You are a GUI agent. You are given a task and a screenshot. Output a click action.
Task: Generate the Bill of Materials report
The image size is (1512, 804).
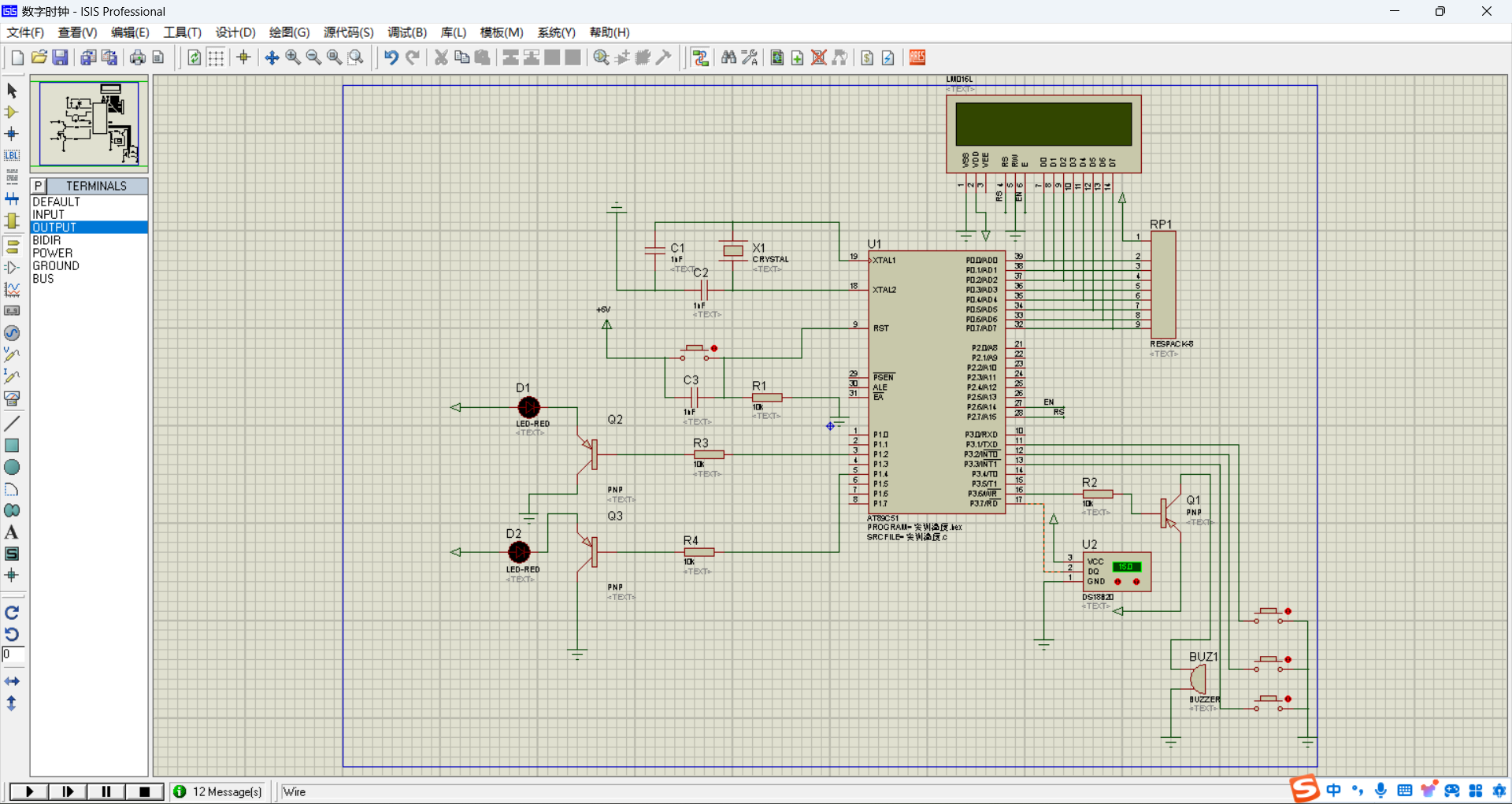pos(867,57)
